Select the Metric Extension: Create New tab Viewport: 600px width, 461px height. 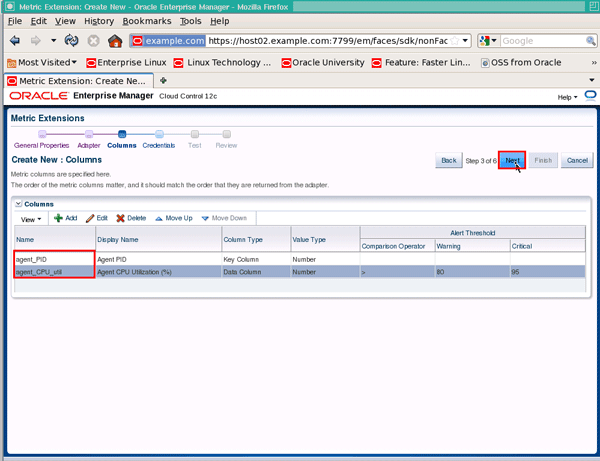[x=79, y=81]
